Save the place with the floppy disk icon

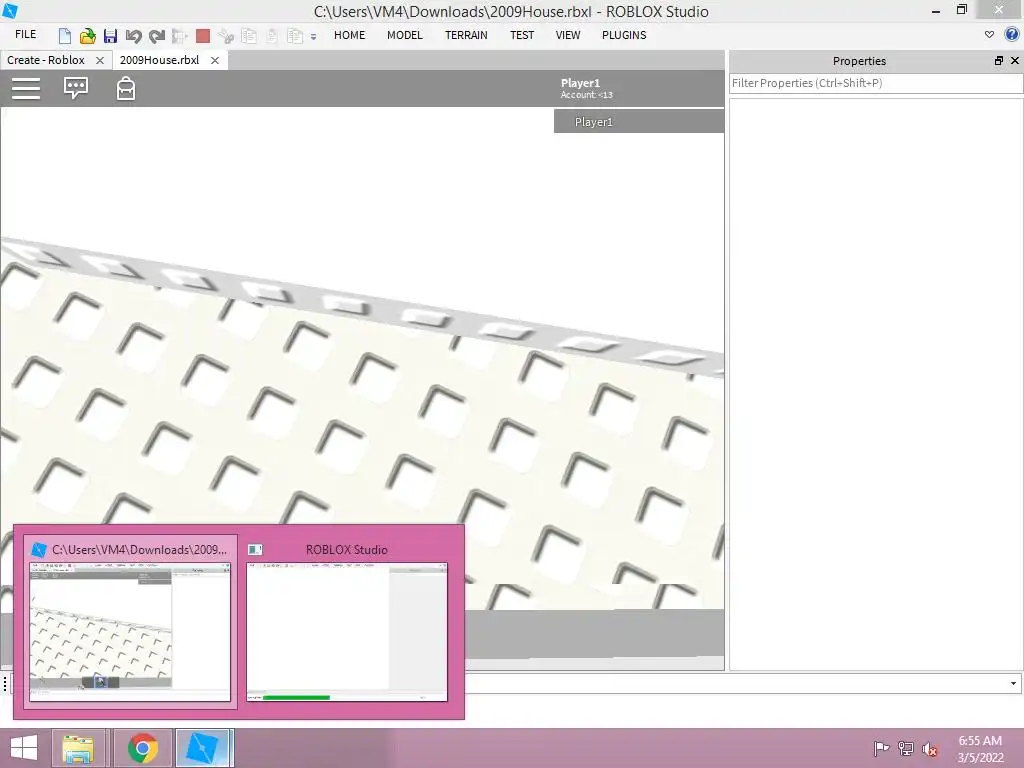tap(110, 36)
